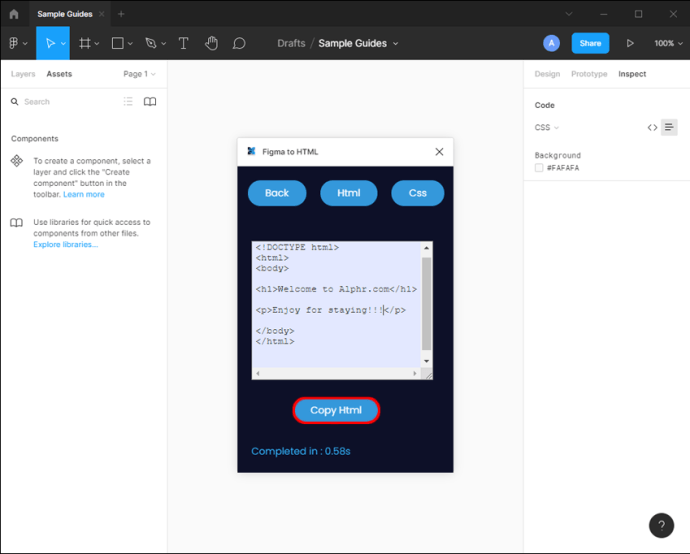Screen dimensions: 690x554
Task: Open Sample Guides file name dropdown
Action: [x=396, y=44]
